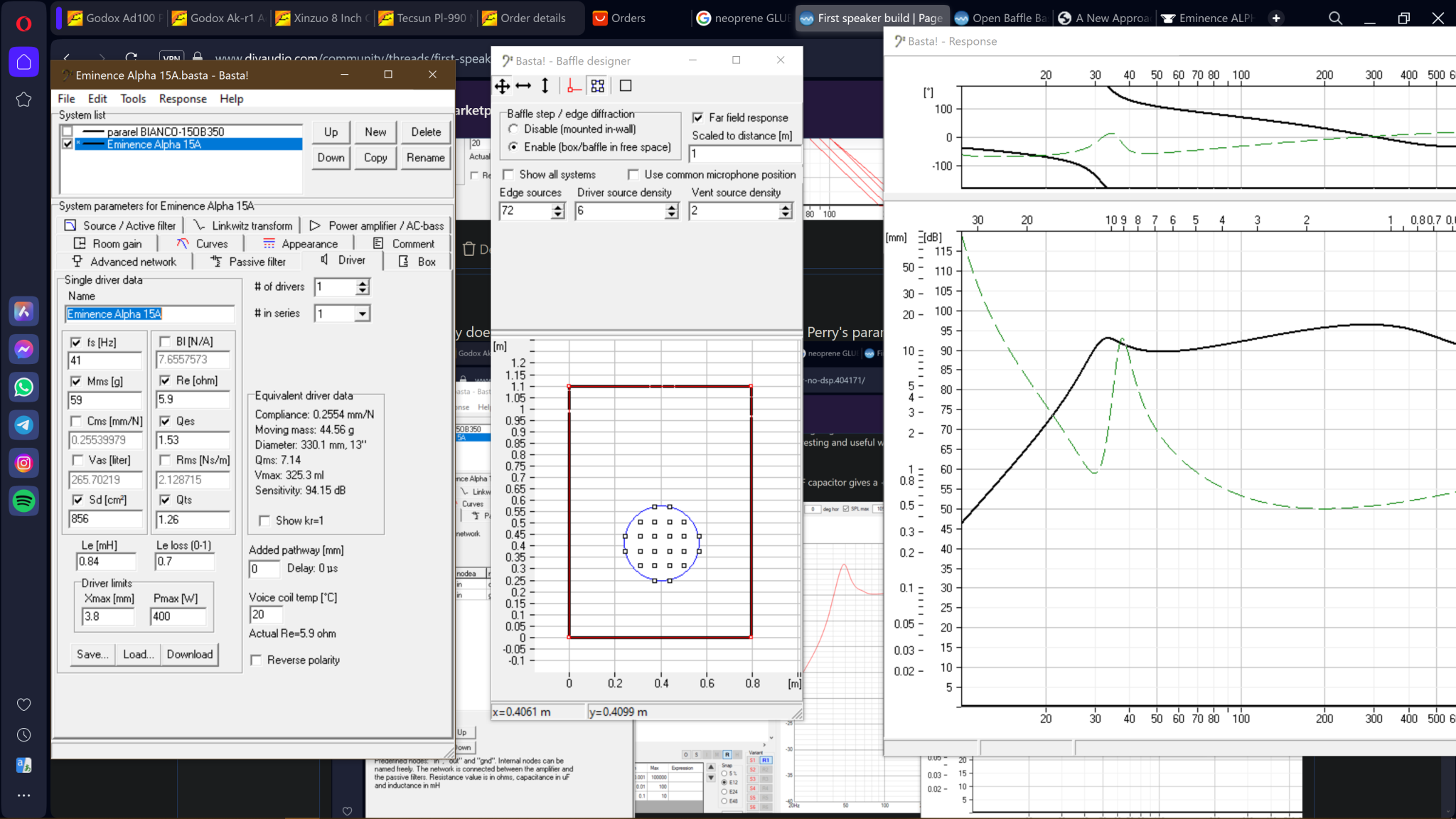
Task: Open browsing history clock icon in sidebar
Action: coord(23,735)
